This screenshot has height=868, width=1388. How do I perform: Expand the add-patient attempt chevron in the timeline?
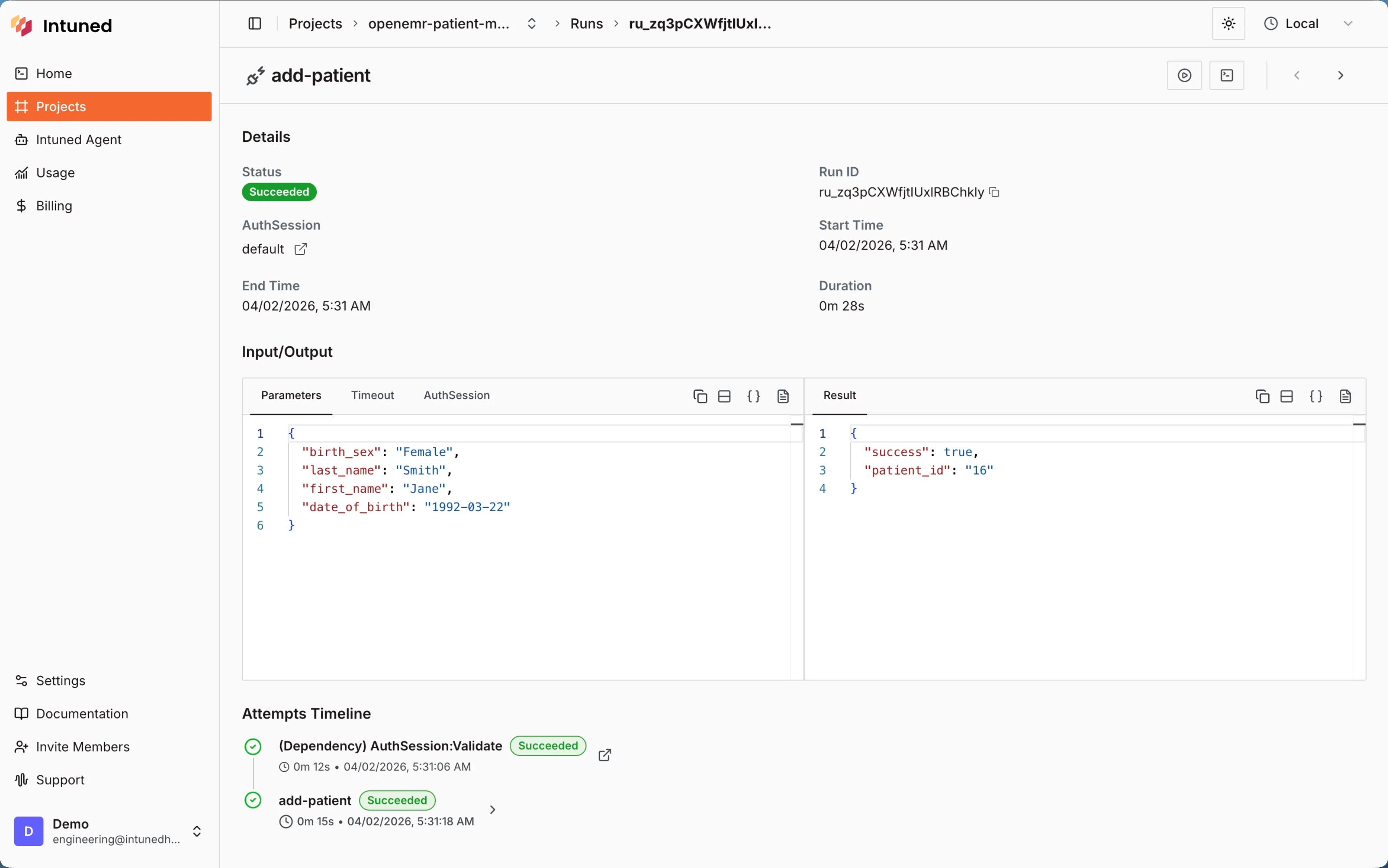(x=493, y=809)
